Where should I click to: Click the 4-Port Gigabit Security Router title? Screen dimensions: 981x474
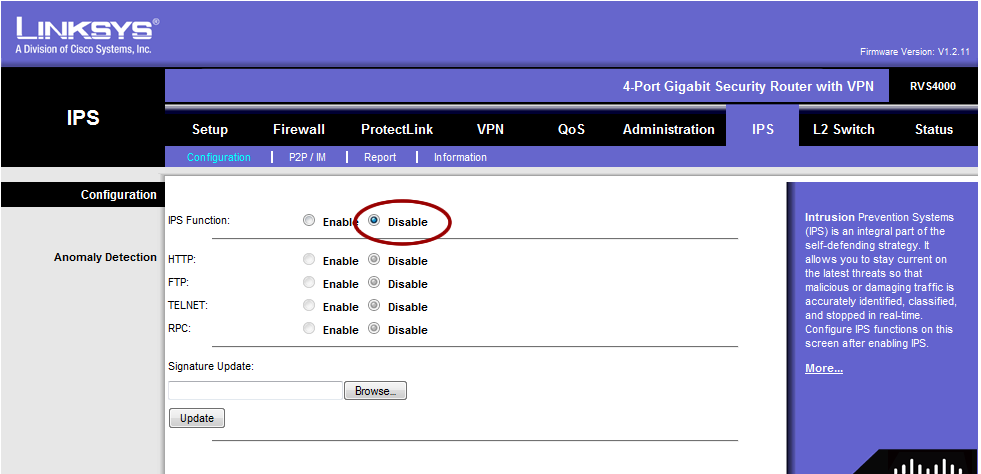pos(748,87)
